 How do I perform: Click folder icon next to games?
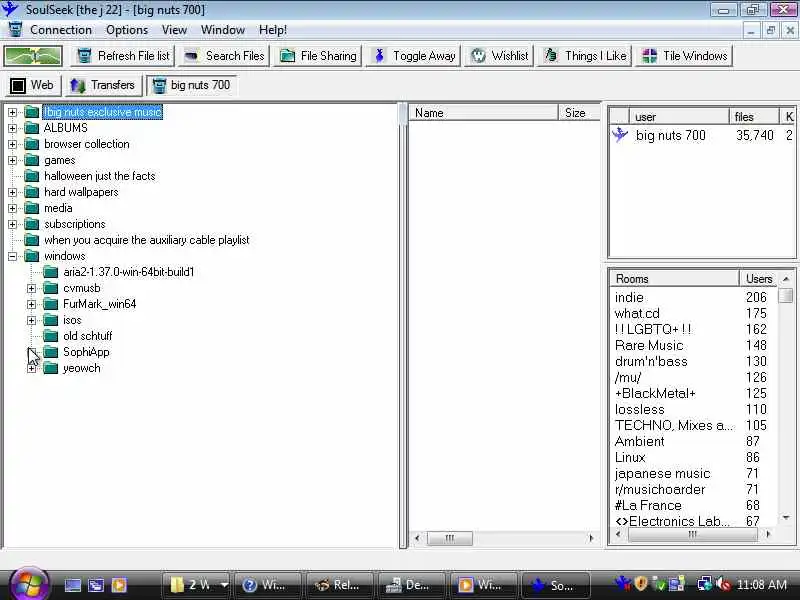(x=32, y=160)
